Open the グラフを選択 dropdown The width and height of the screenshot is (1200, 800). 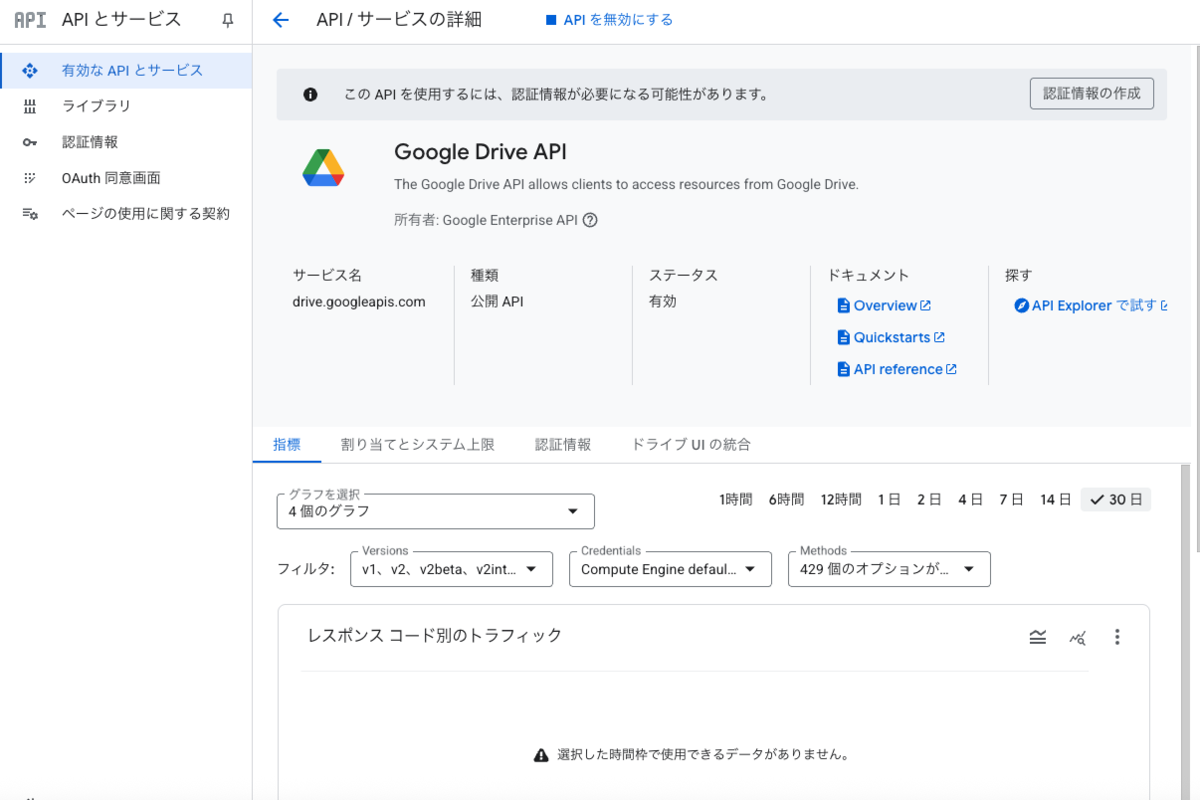point(436,511)
